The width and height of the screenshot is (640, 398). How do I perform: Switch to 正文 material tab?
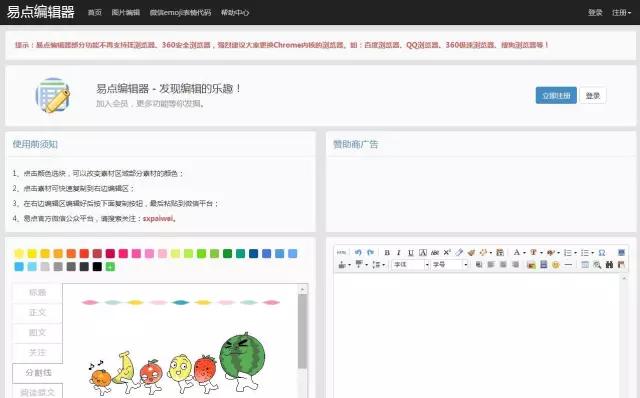click(38, 313)
